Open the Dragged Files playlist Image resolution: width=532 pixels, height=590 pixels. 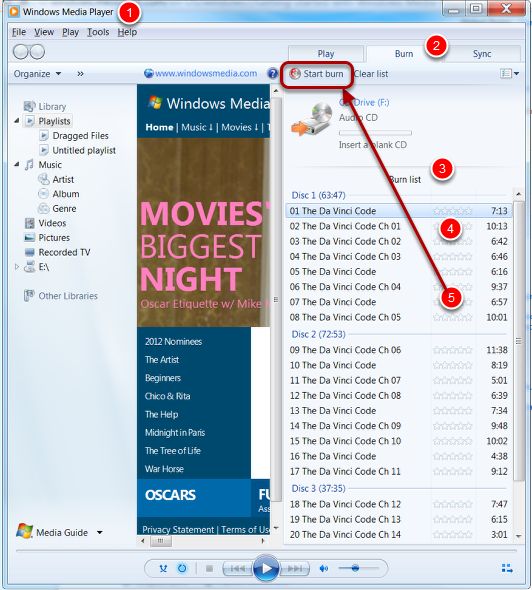pos(81,135)
